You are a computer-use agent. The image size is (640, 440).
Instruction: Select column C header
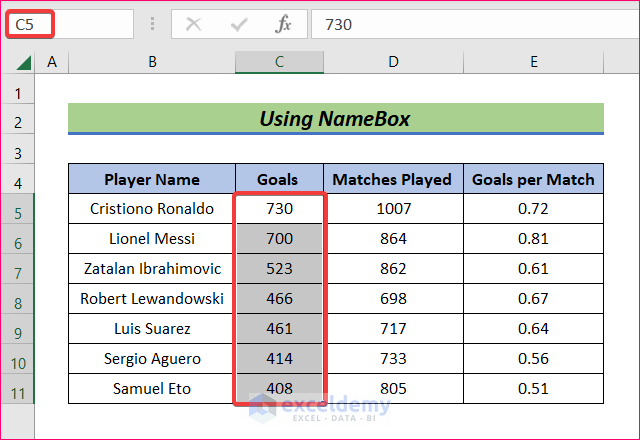click(279, 62)
